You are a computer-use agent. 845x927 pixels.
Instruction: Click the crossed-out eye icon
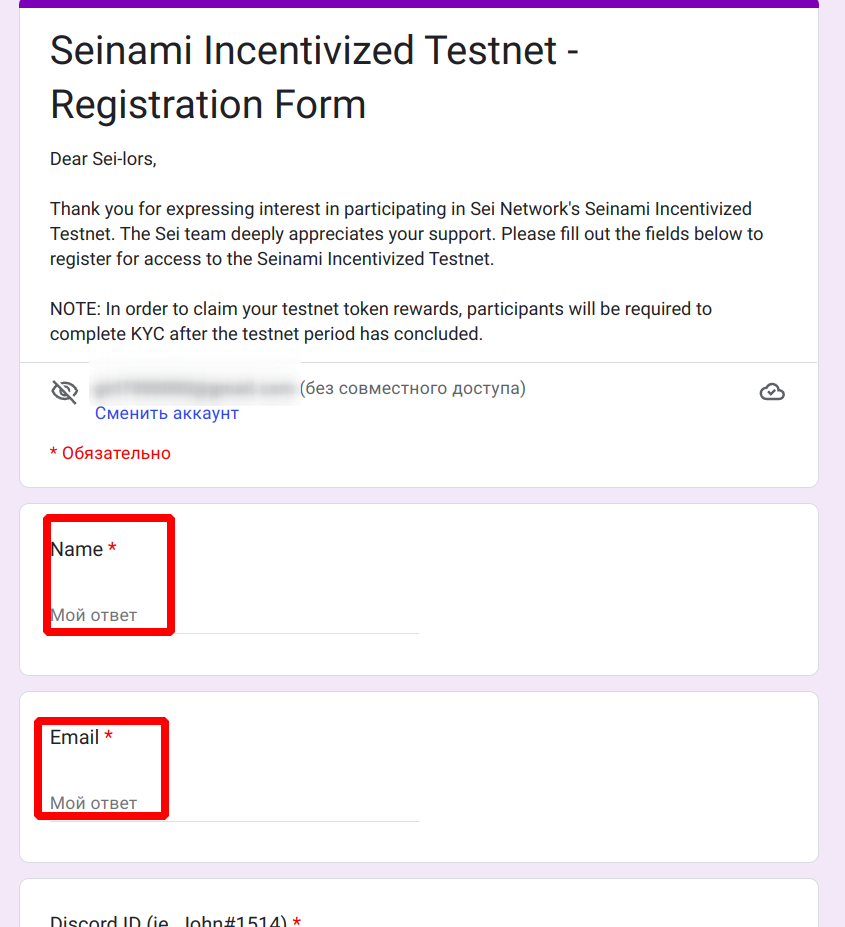[64, 391]
